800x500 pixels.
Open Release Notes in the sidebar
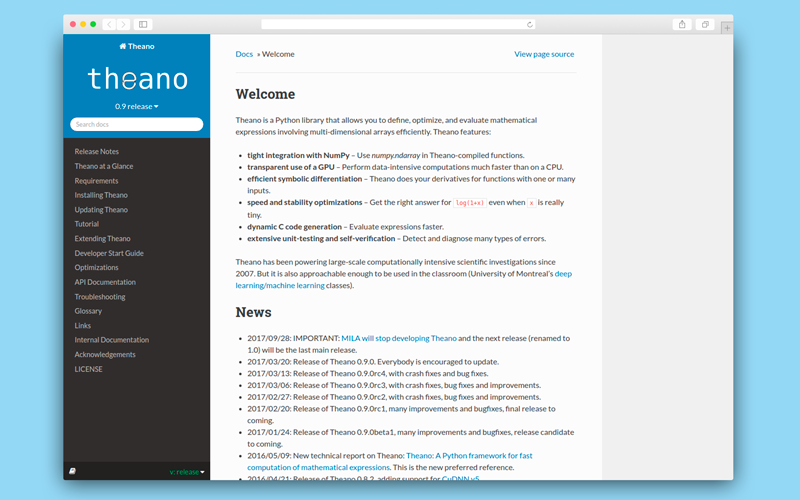(x=96, y=152)
